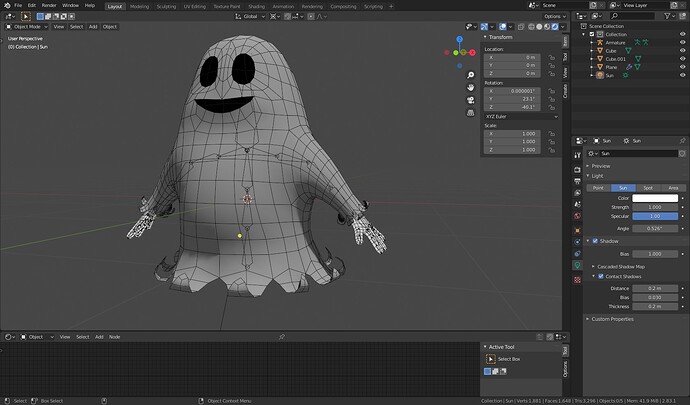This screenshot has height=405, width=690.
Task: Set light type to Spot
Action: pos(648,188)
